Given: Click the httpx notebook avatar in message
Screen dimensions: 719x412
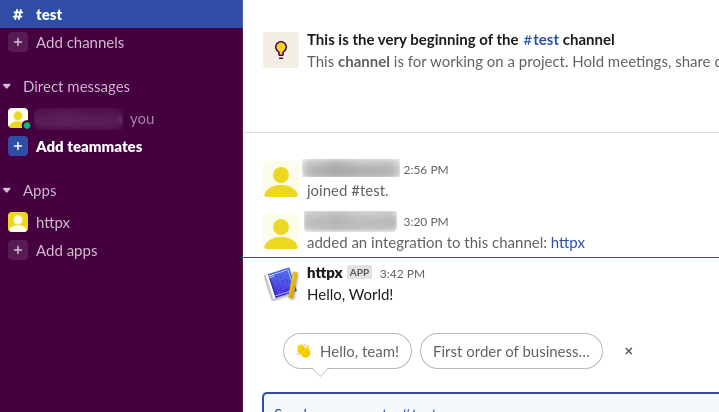Looking at the screenshot, I should point(281,284).
